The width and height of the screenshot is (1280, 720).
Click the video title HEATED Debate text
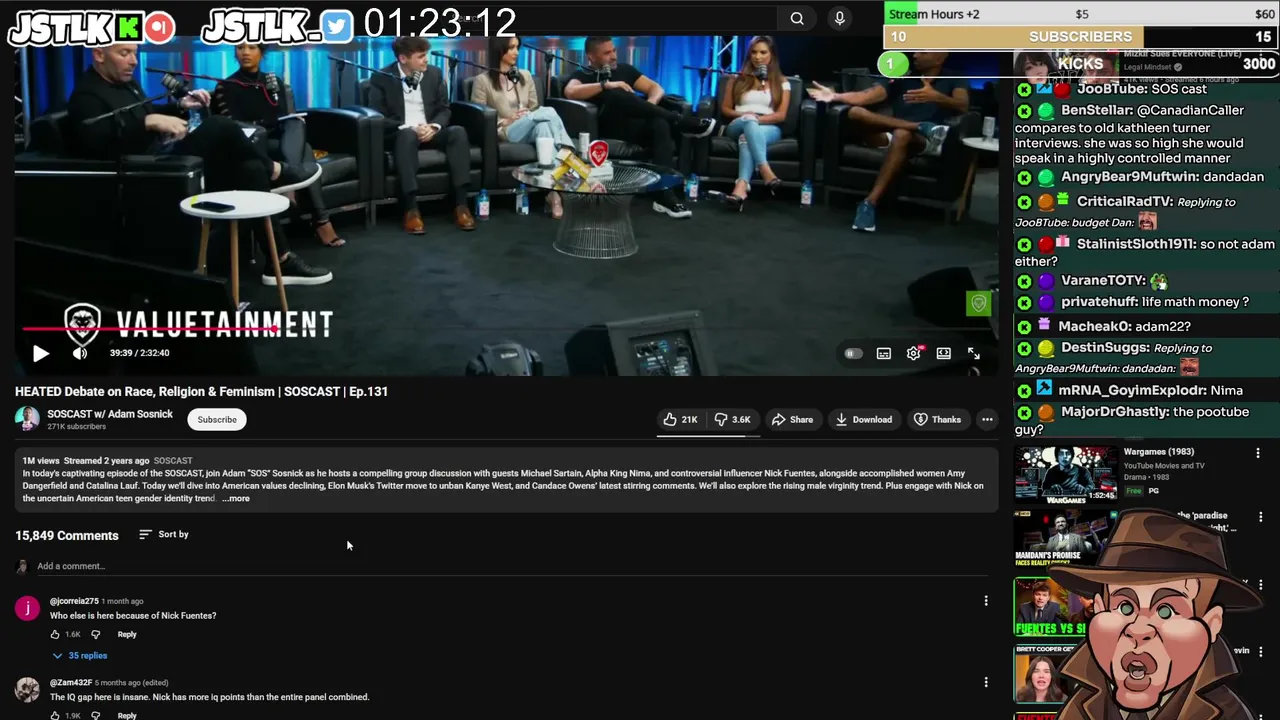tap(201, 391)
